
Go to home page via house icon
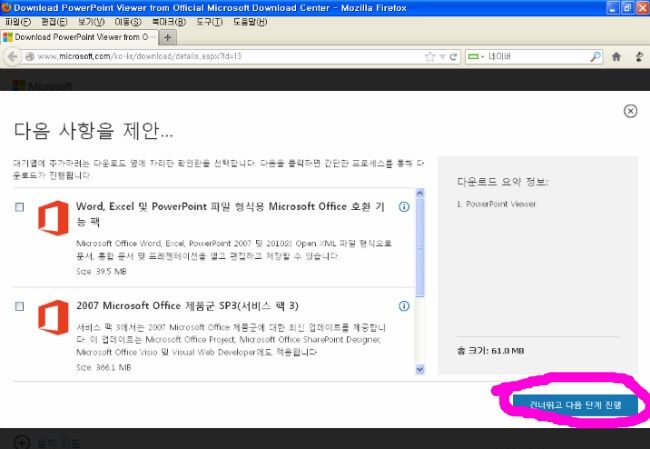click(616, 56)
